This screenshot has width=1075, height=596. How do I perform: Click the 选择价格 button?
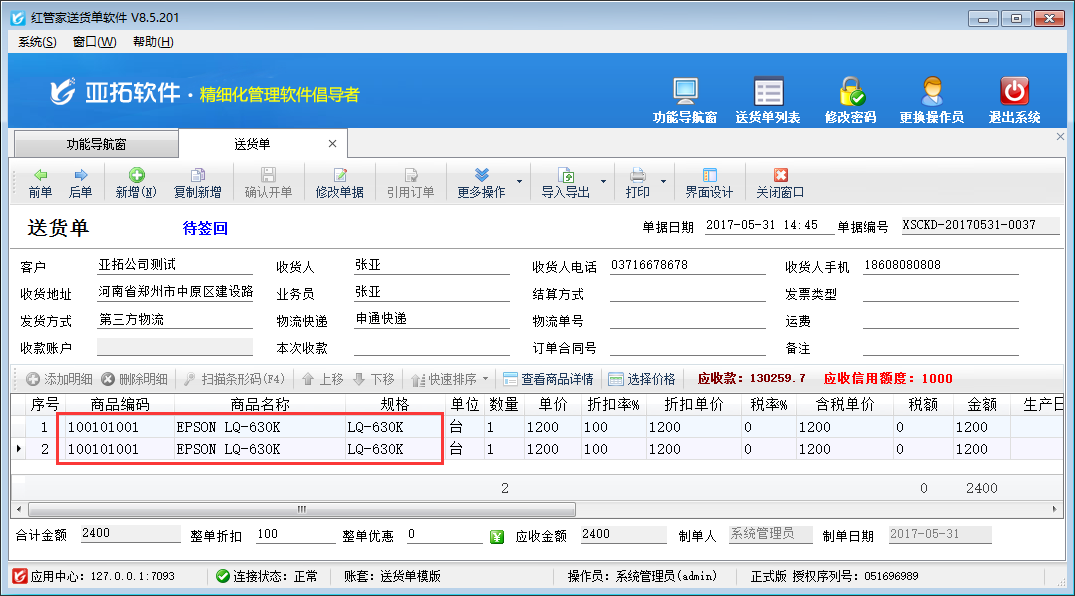641,379
